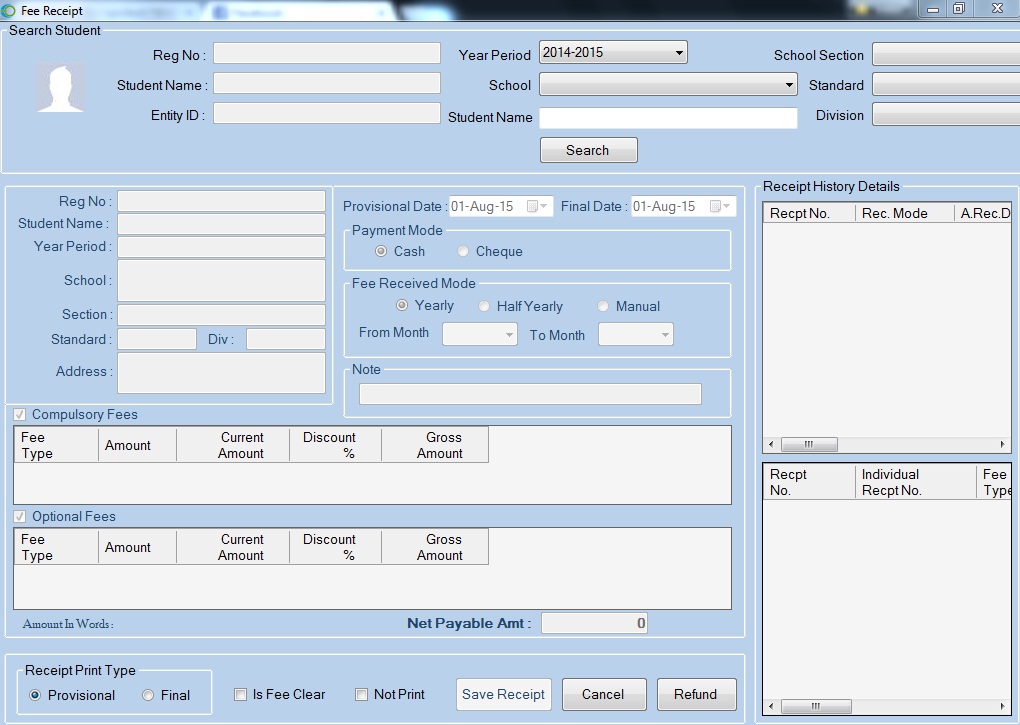This screenshot has width=1020, height=725.
Task: Select Cheque payment mode
Action: [x=463, y=251]
